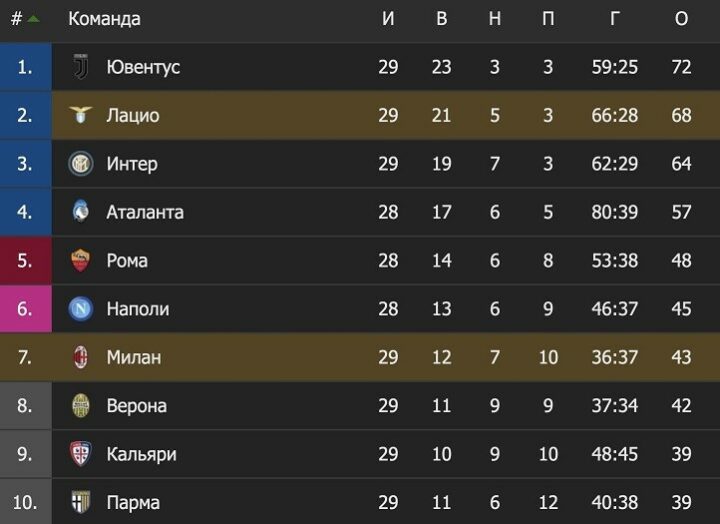
Task: Click the Roma club crest
Action: pos(81,261)
